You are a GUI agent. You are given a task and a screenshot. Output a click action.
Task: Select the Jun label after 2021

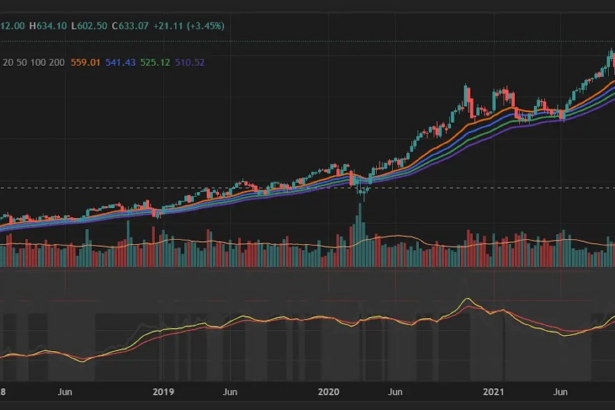[x=560, y=392]
